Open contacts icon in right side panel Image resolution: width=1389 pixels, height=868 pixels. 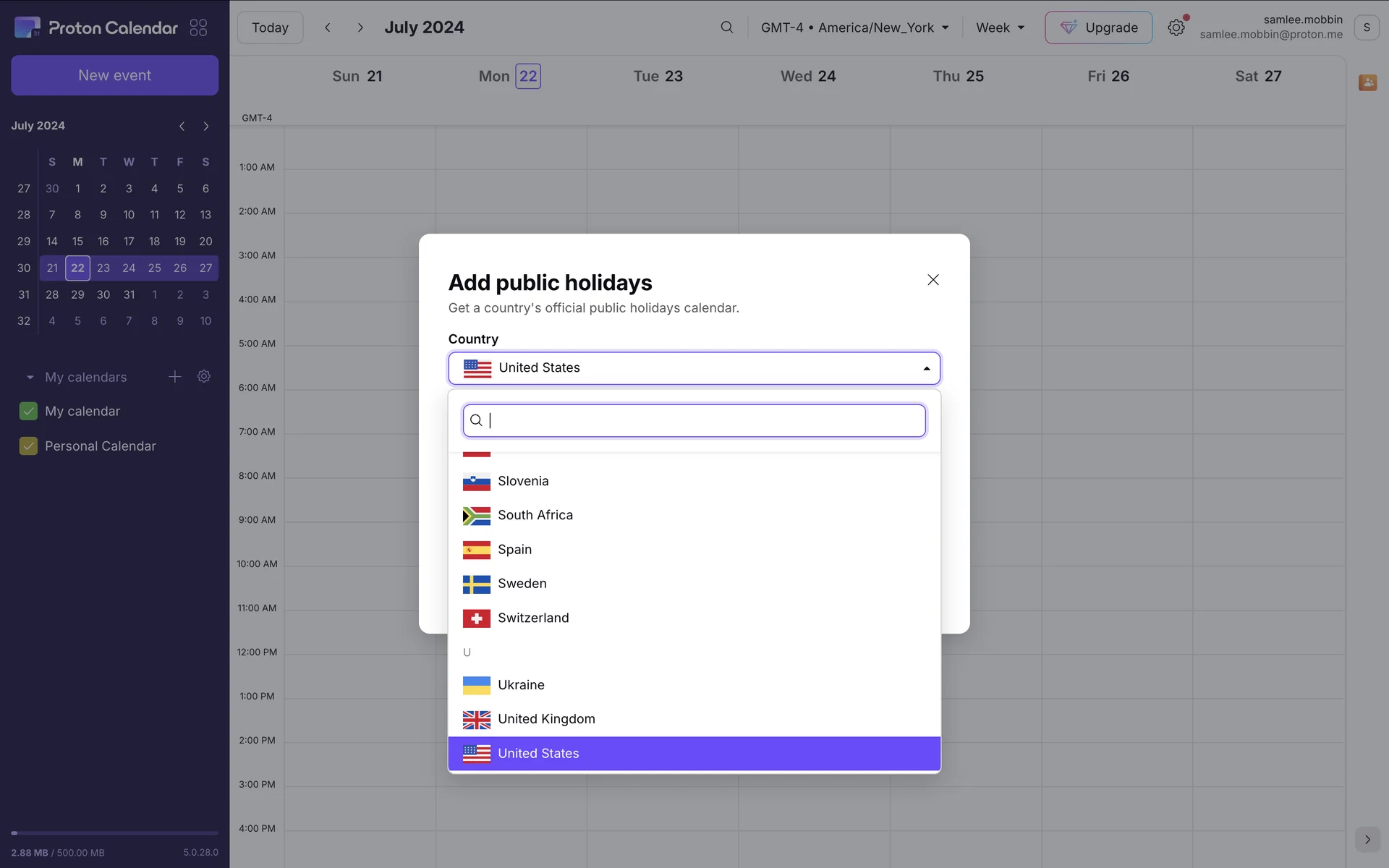pos(1367,82)
